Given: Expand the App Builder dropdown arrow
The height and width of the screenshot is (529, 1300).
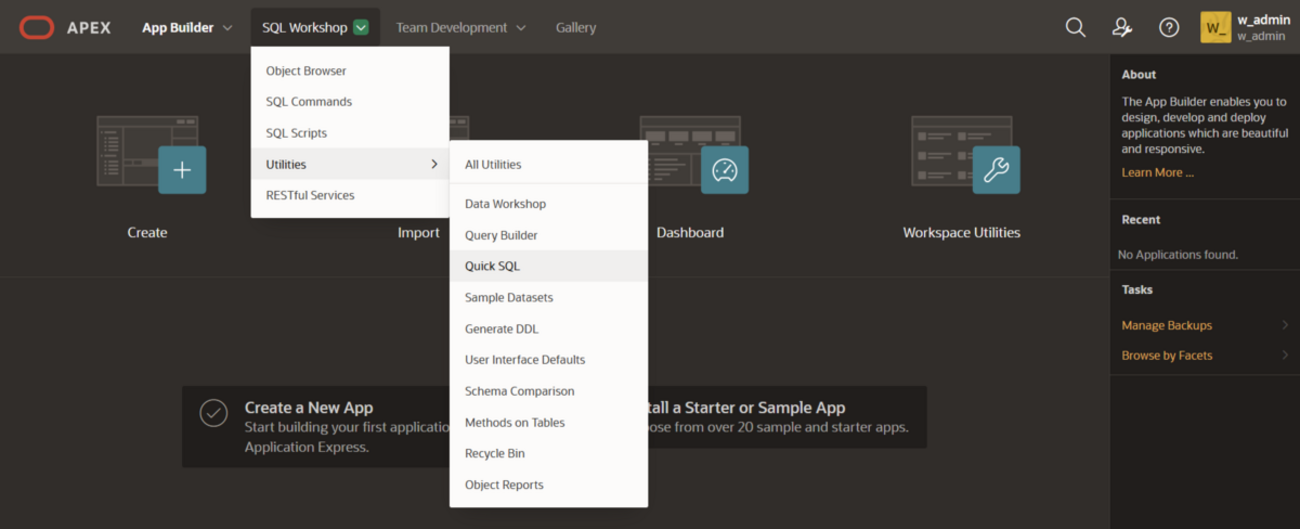Looking at the screenshot, I should (228, 28).
